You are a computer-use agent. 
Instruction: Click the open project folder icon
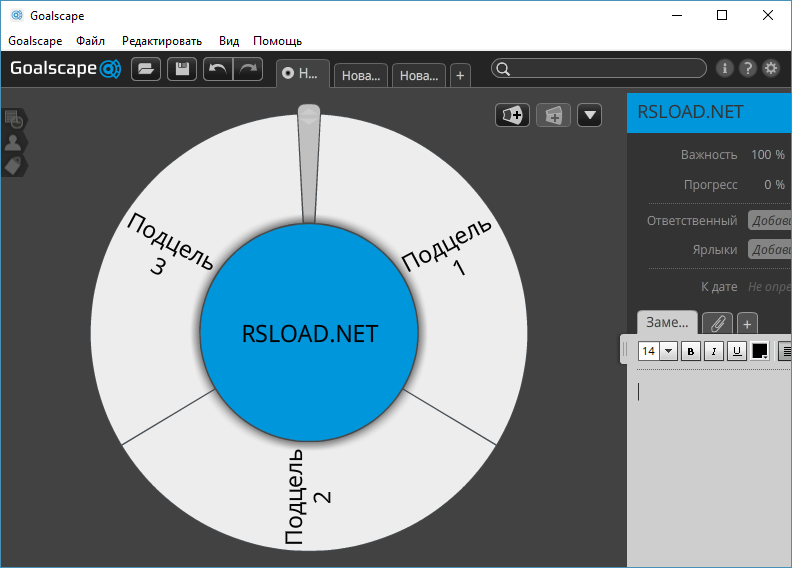click(x=146, y=69)
